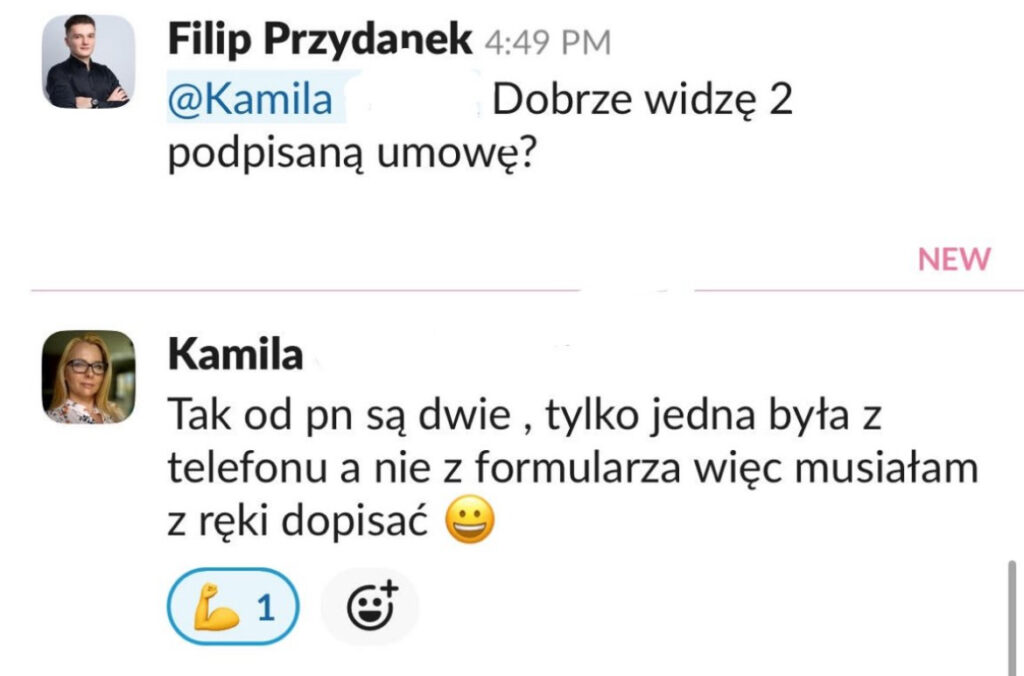
Task: Click the text 'telefonu a nie z formularza'
Action: [x=424, y=468]
